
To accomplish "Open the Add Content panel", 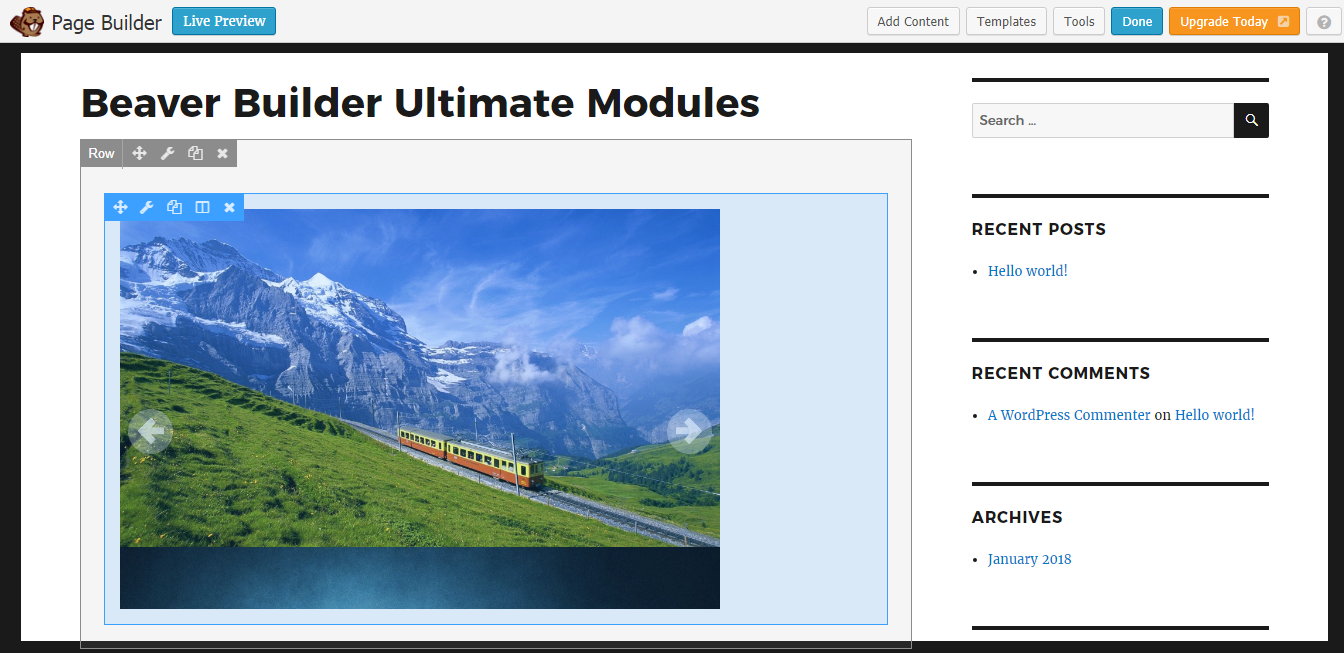I will [913, 21].
